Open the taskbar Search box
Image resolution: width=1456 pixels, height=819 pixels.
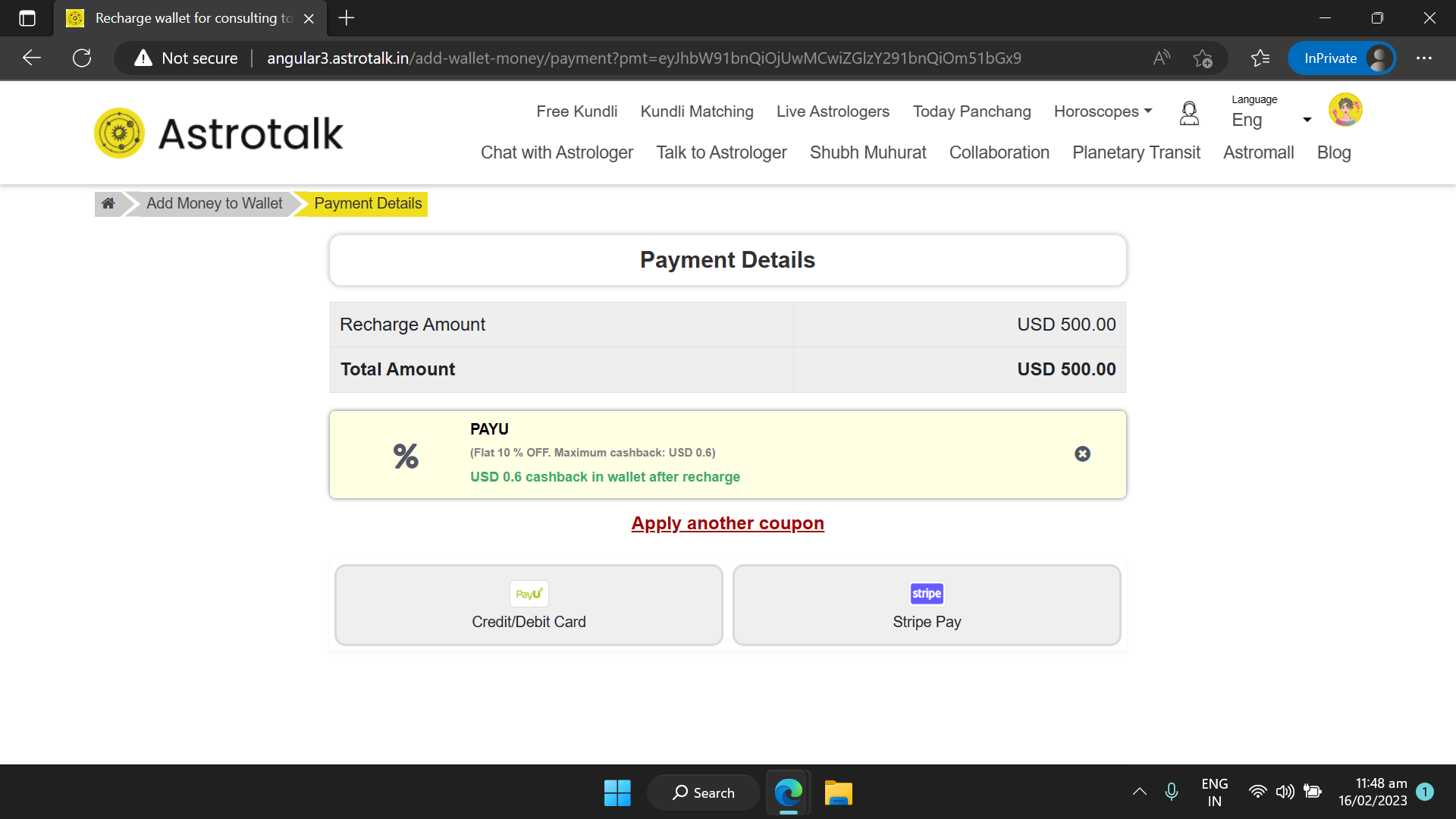[703, 792]
